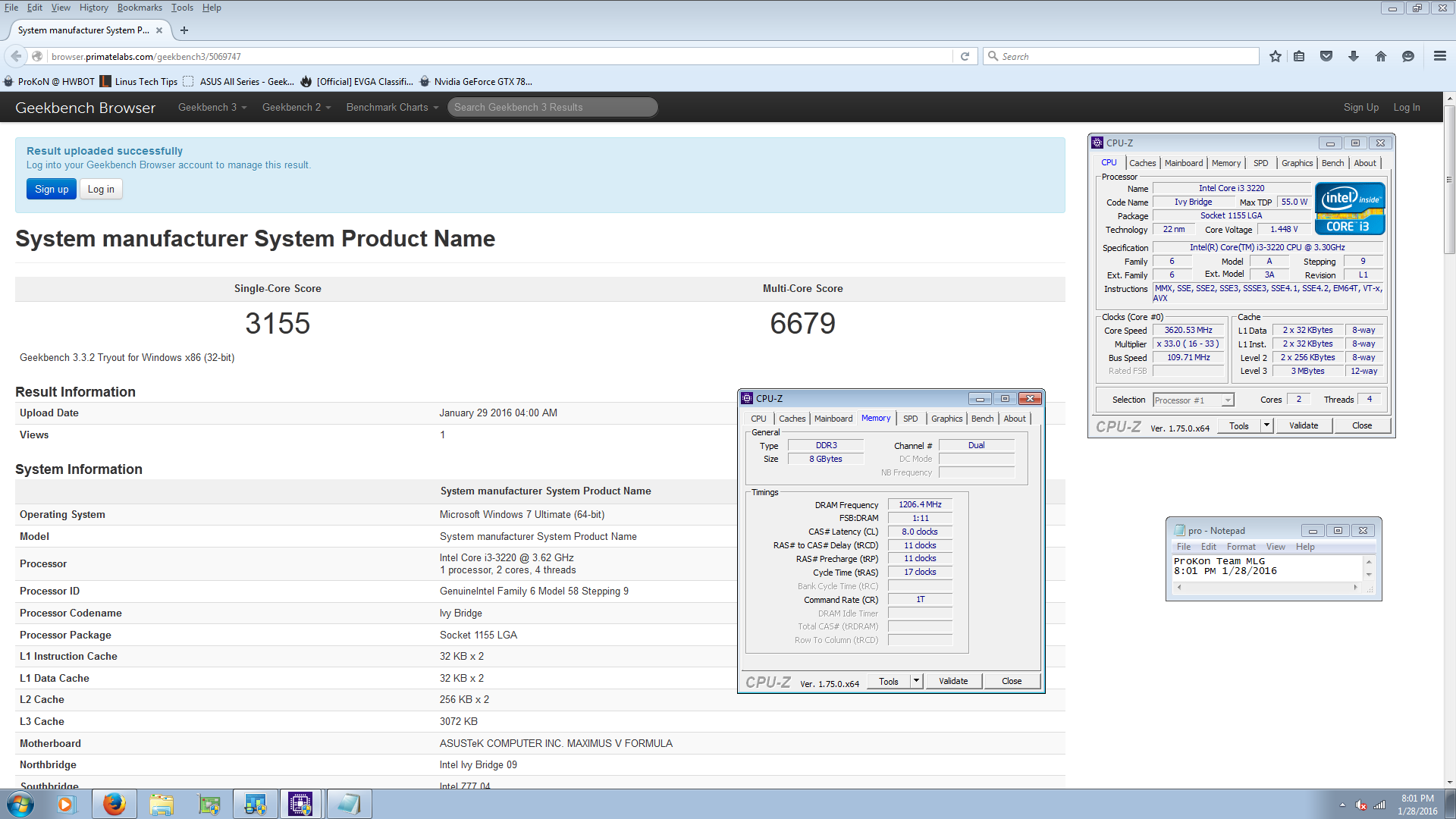
Task: Go to the home page icon
Action: [x=1381, y=56]
